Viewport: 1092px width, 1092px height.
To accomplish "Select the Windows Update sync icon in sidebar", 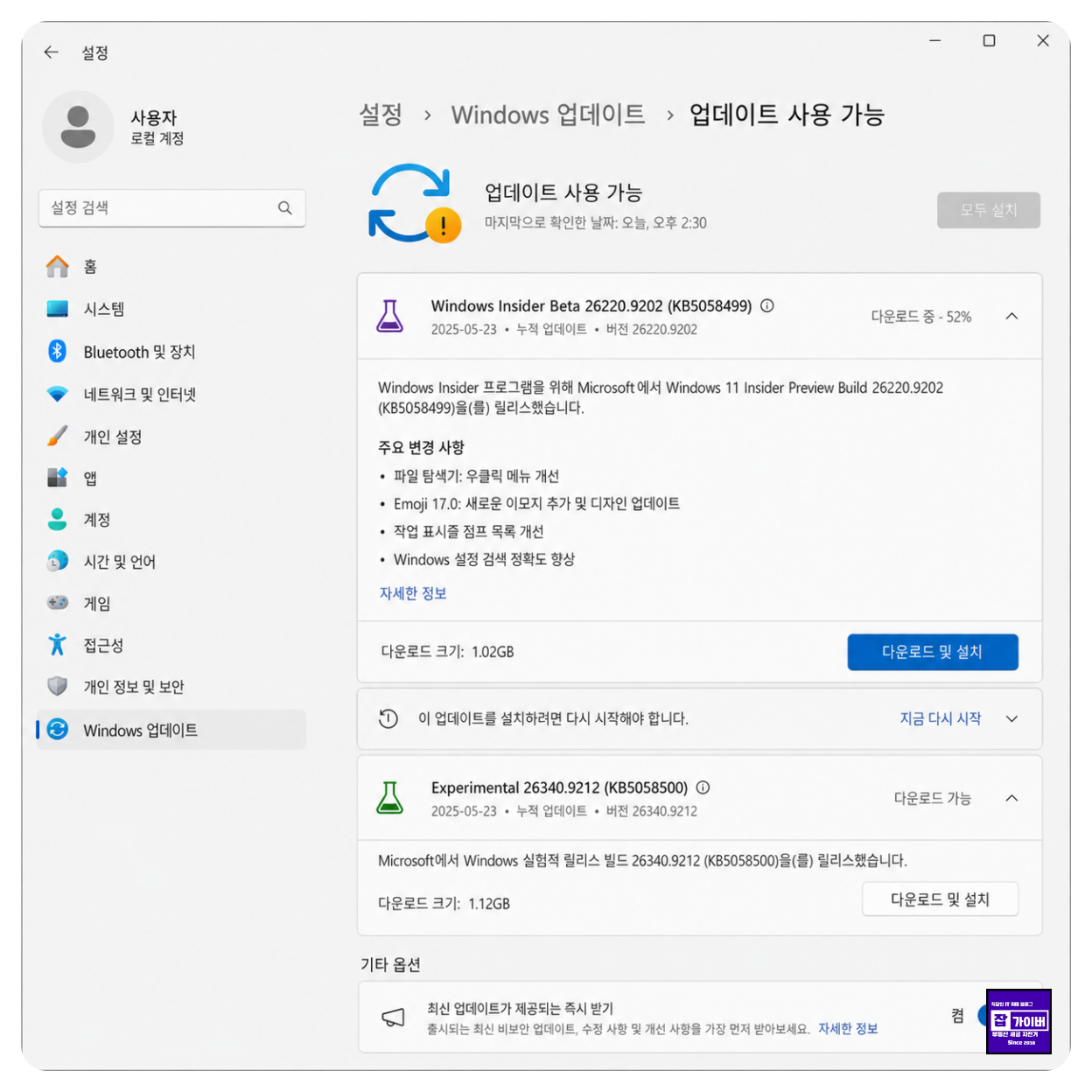I will coord(58,729).
